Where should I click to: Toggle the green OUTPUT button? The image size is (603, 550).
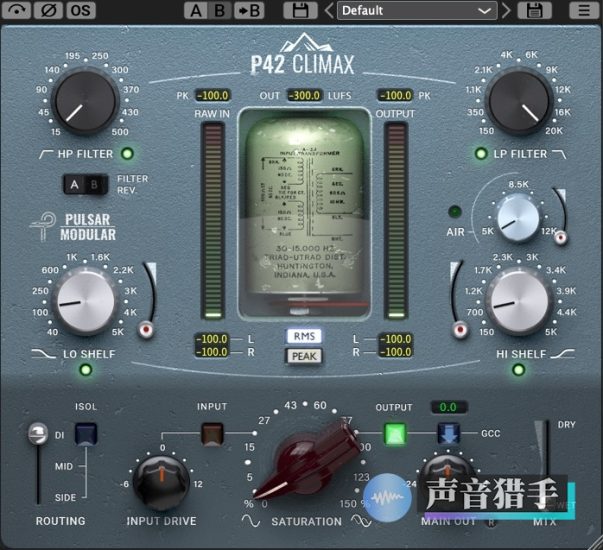pyautogui.click(x=395, y=434)
